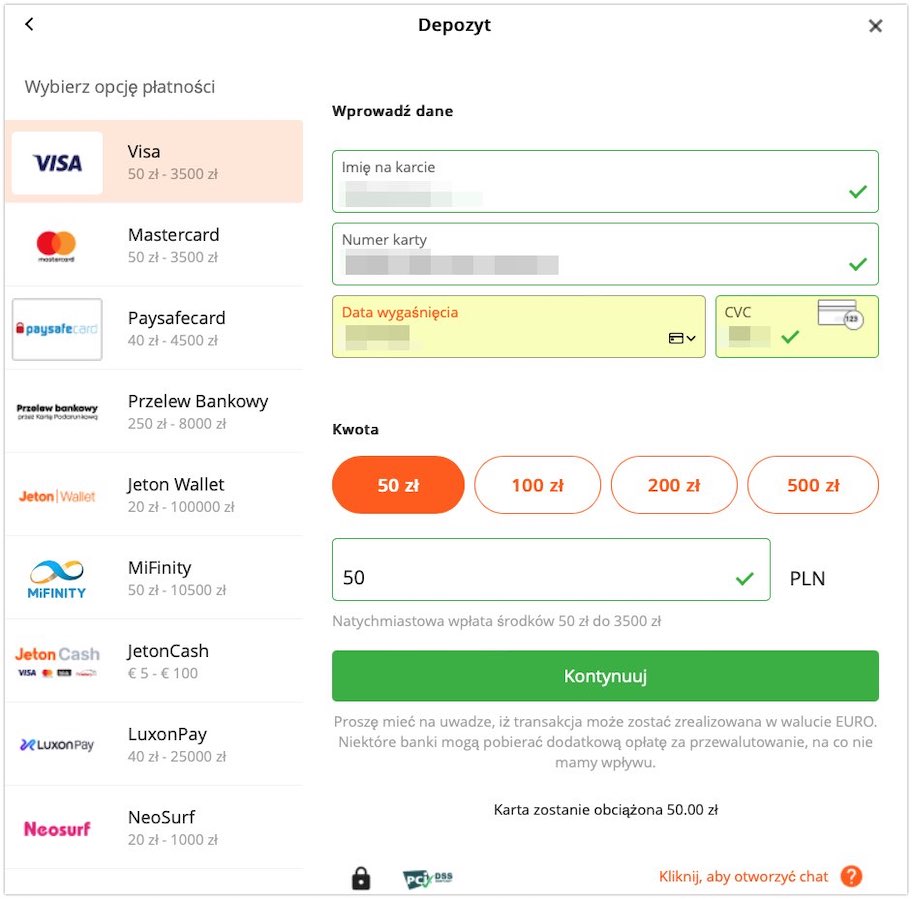Select the 100 zł amount button

pos(537,485)
